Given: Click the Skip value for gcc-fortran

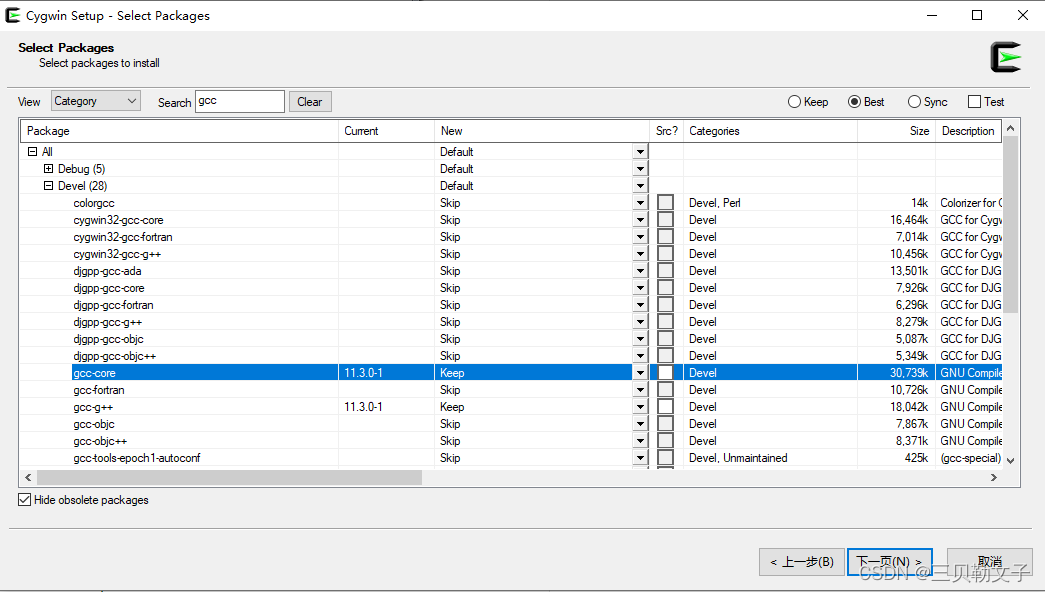Looking at the screenshot, I should [450, 390].
